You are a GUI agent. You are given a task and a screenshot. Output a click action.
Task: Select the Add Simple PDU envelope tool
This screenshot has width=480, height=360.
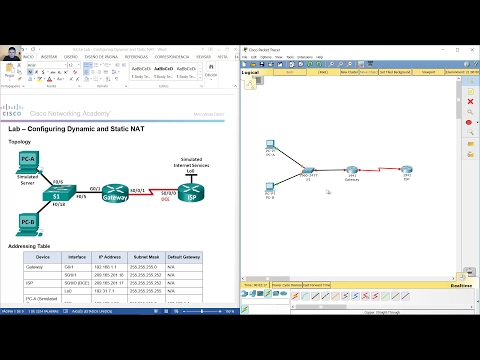(x=470, y=144)
